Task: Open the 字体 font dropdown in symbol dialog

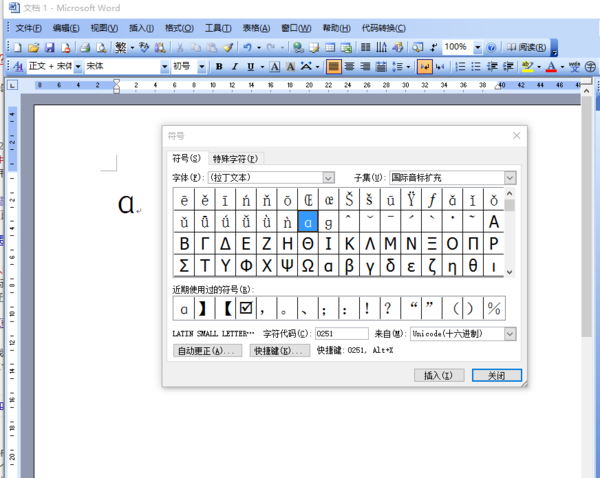Action: tap(336, 177)
